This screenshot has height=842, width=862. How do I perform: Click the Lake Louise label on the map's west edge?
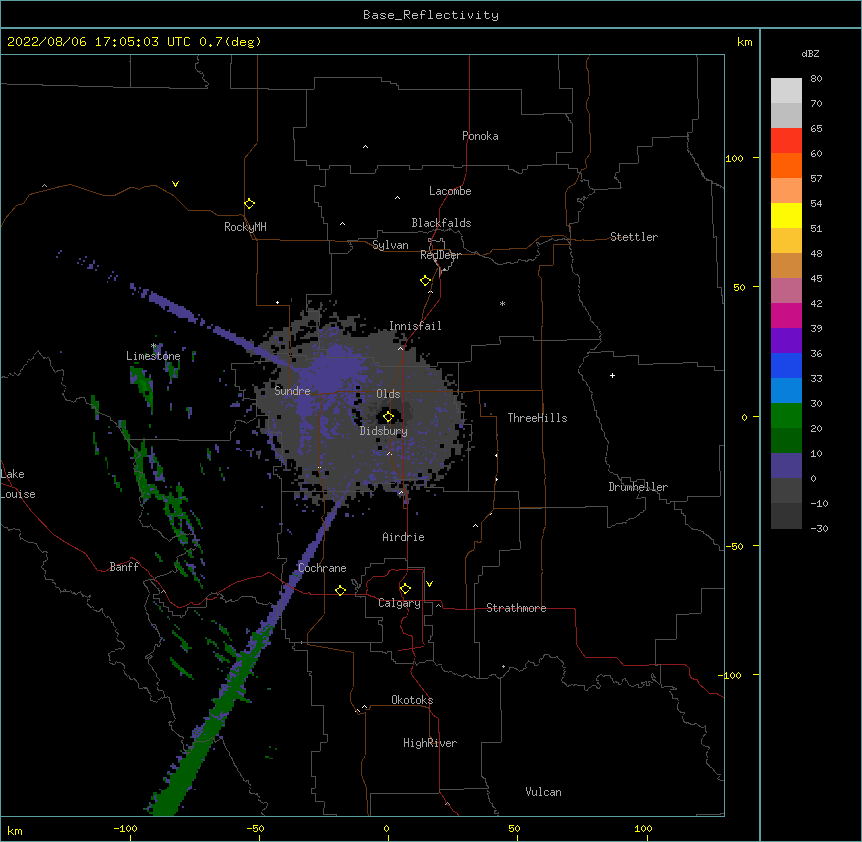(18, 484)
